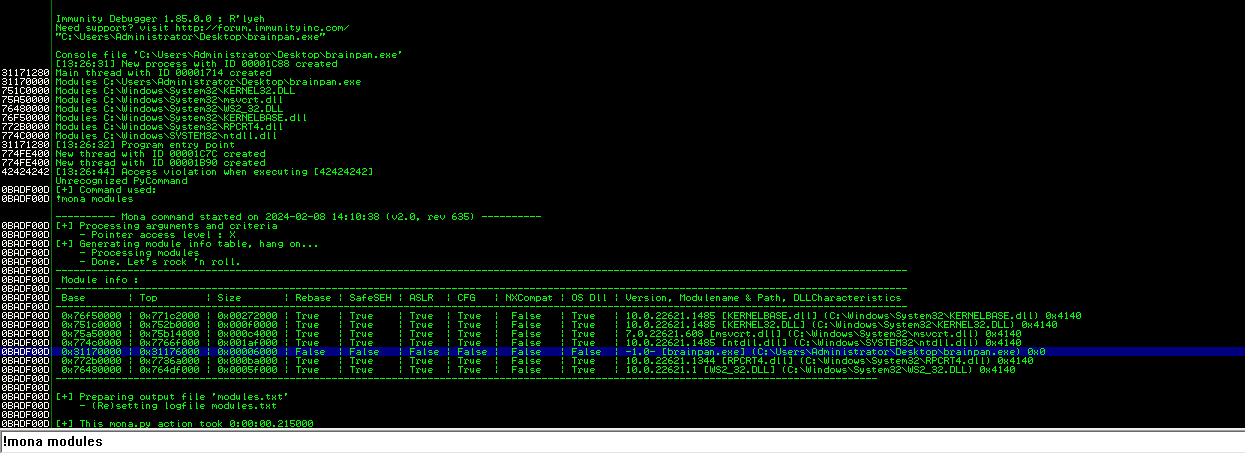Click the 'Base' column header
Viewport: 1245px width, 453px height.
[73, 298]
